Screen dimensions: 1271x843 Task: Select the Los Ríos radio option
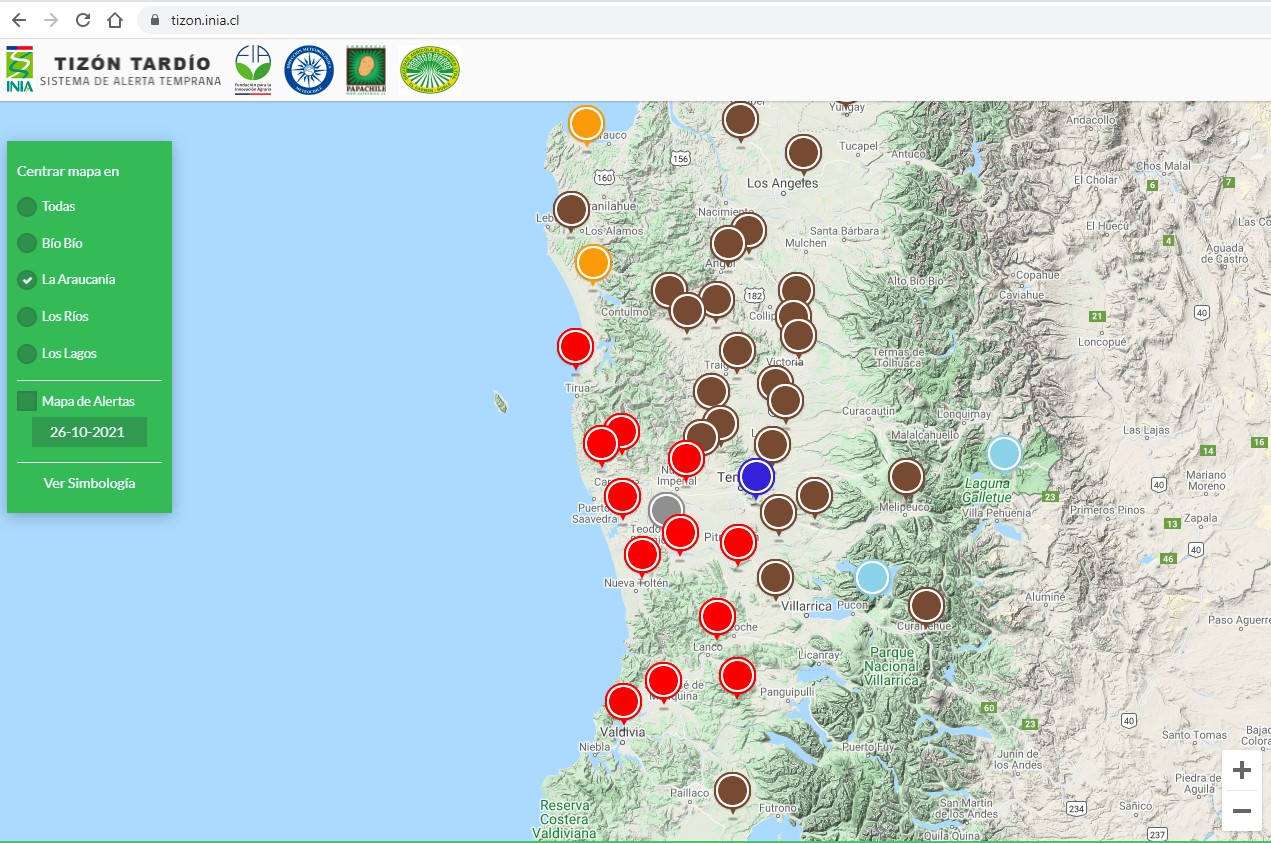[x=27, y=317]
